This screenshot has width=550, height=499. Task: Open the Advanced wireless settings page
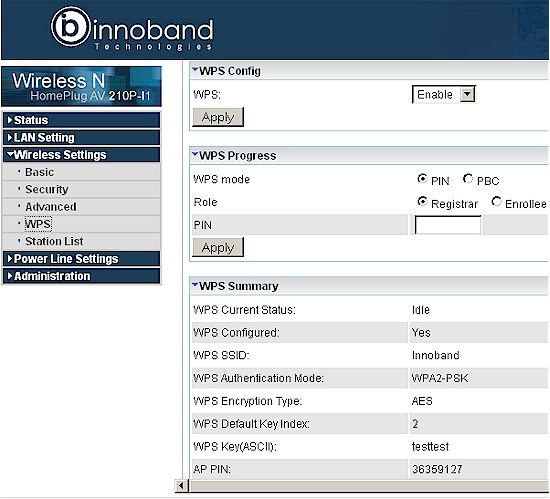[x=51, y=207]
